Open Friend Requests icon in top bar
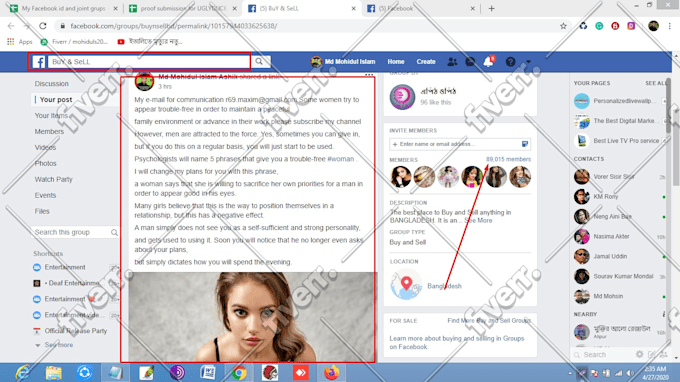Screen dimensions: 680x382 click(x=452, y=62)
